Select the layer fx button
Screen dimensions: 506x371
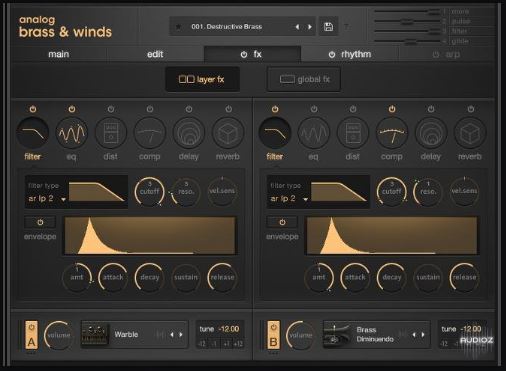(202, 79)
